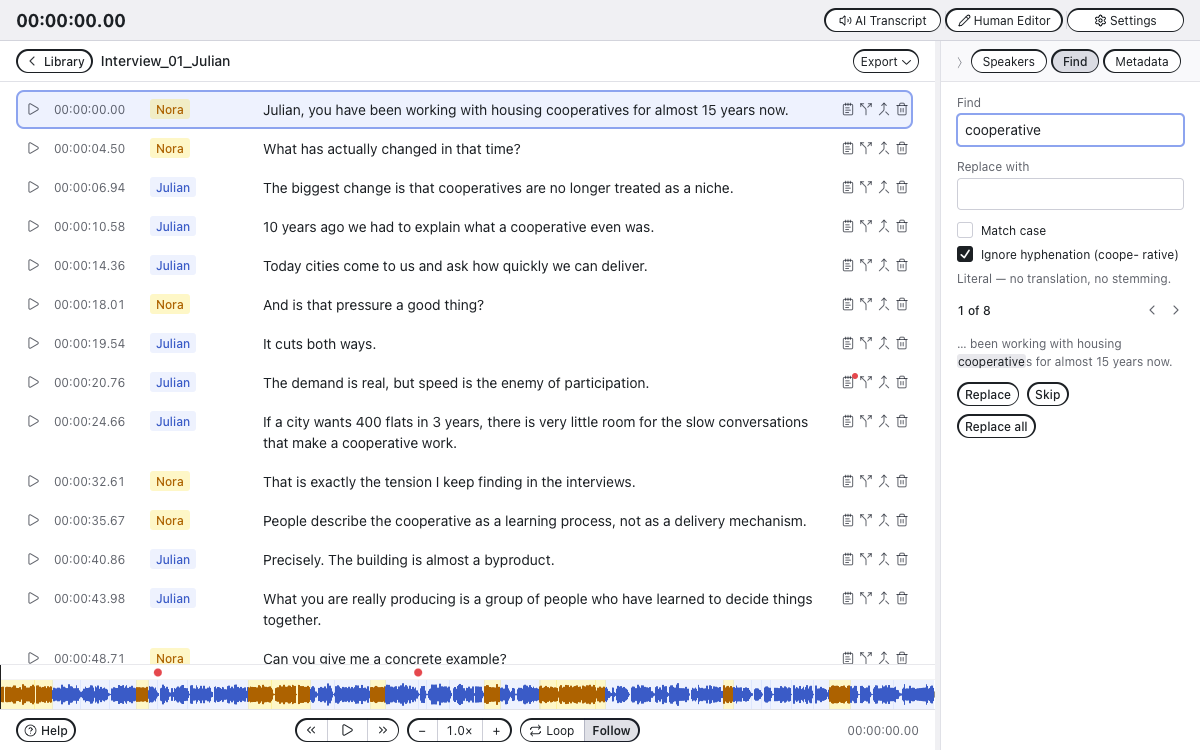1200x750 pixels.
Task: Delete the 00:00:04.50 segment
Action: 902,148
